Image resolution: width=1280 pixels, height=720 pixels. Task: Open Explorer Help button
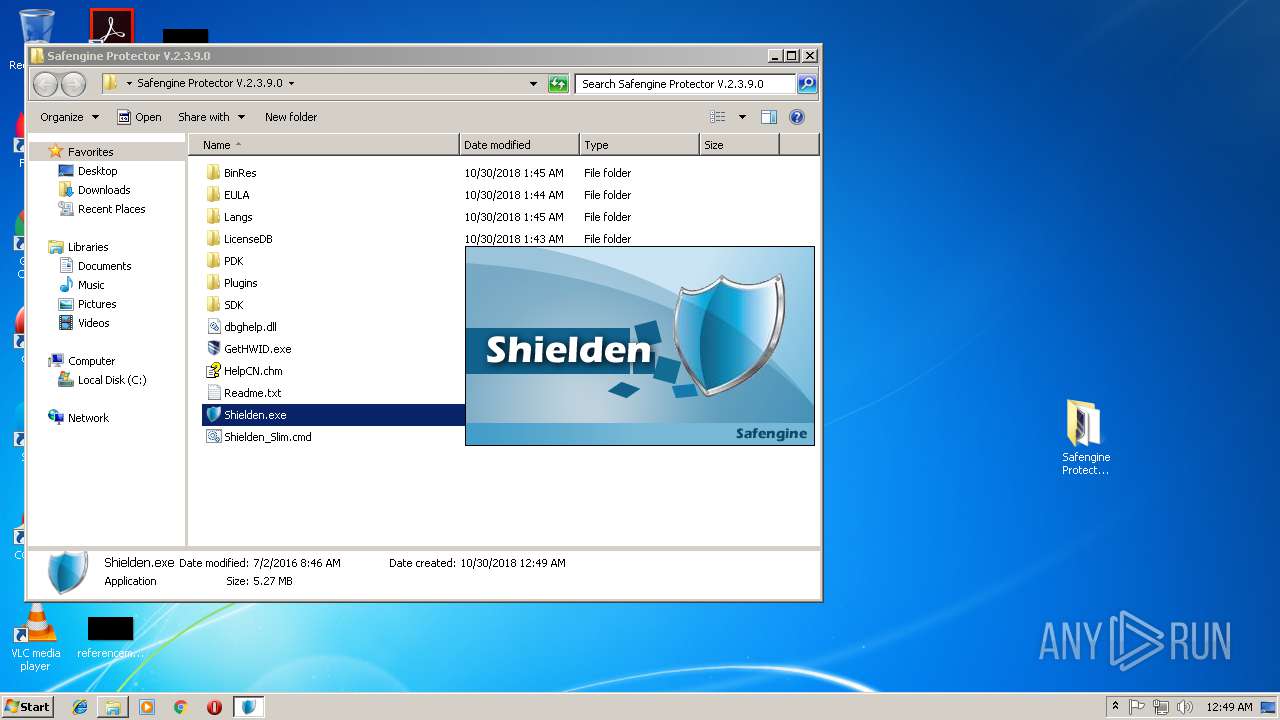coord(797,117)
